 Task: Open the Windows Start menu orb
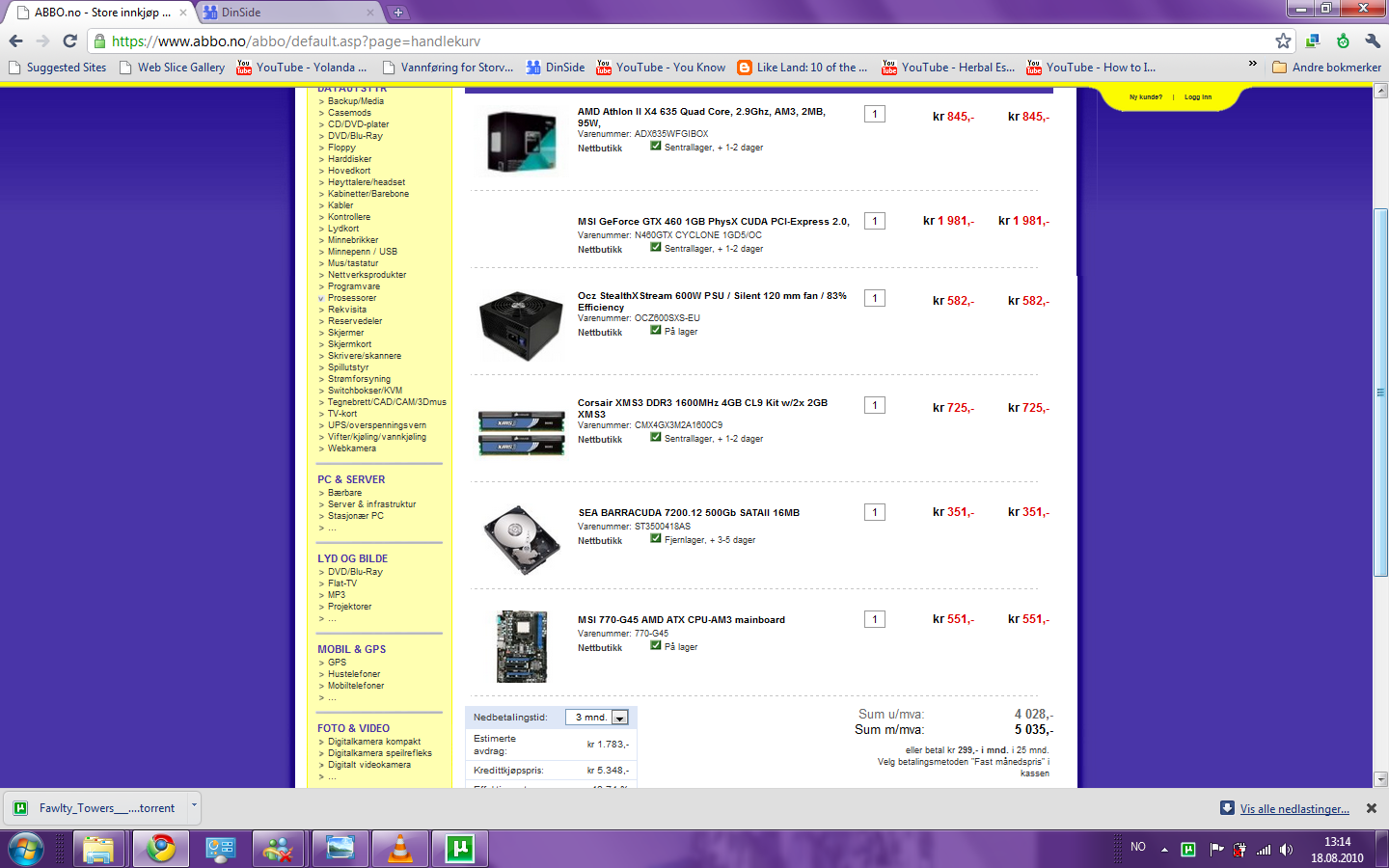(26, 849)
